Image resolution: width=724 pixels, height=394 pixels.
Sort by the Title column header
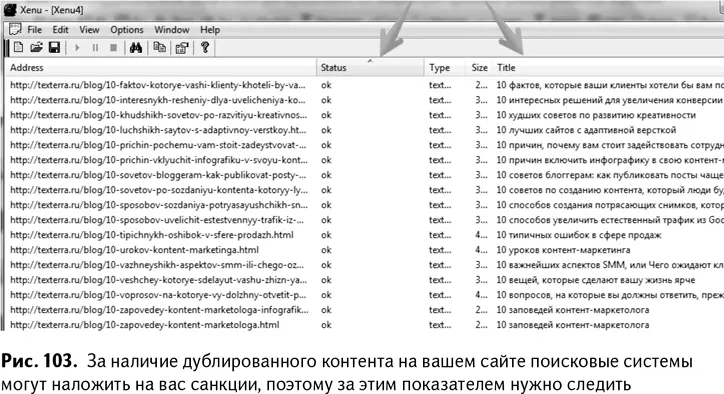click(608, 67)
